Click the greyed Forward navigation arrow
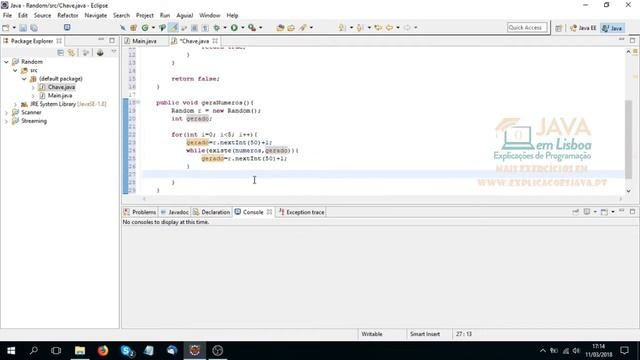Image resolution: width=640 pixels, height=360 pixels. [407, 28]
